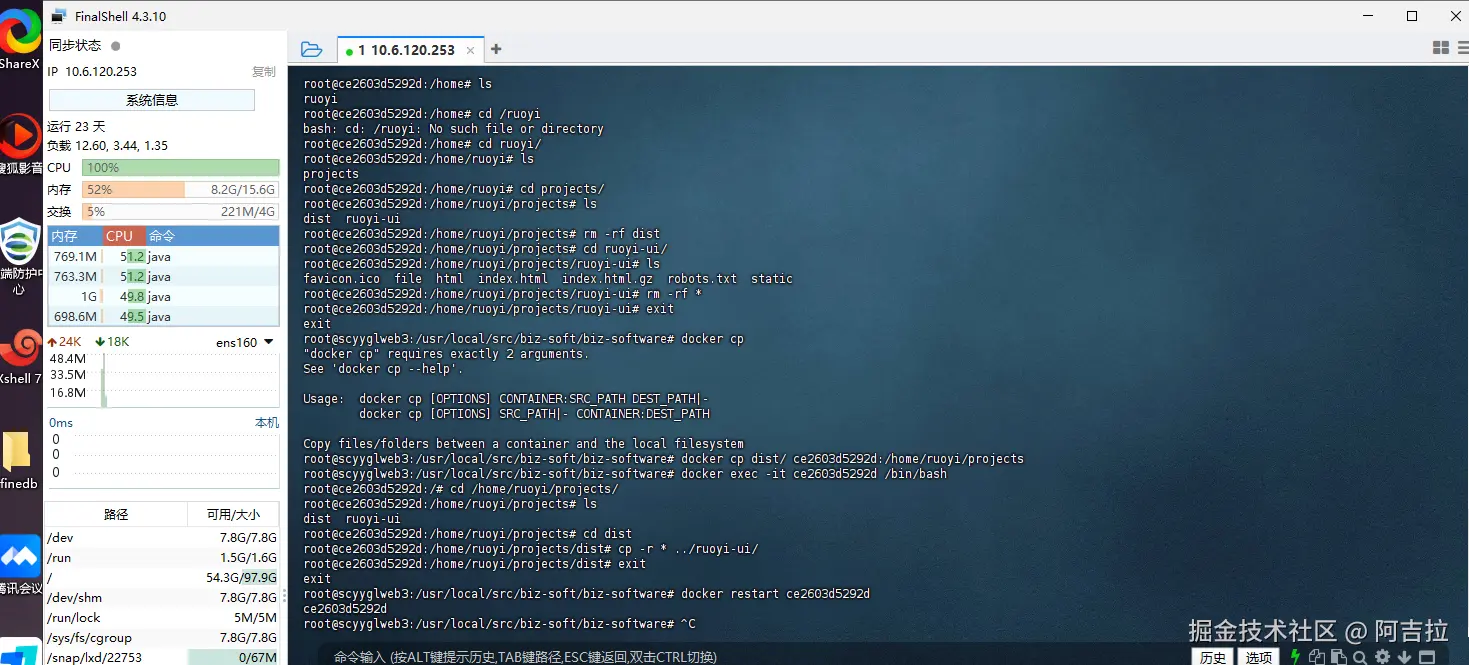Click the fullscreen window icon in the command bar

(1426, 657)
